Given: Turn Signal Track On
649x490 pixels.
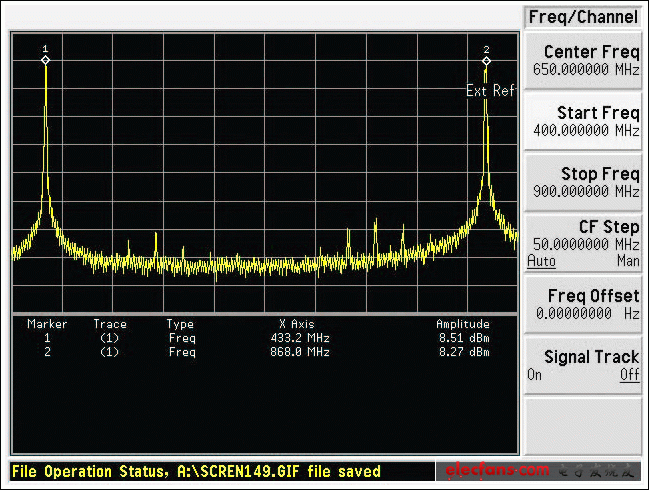Looking at the screenshot, I should (535, 374).
